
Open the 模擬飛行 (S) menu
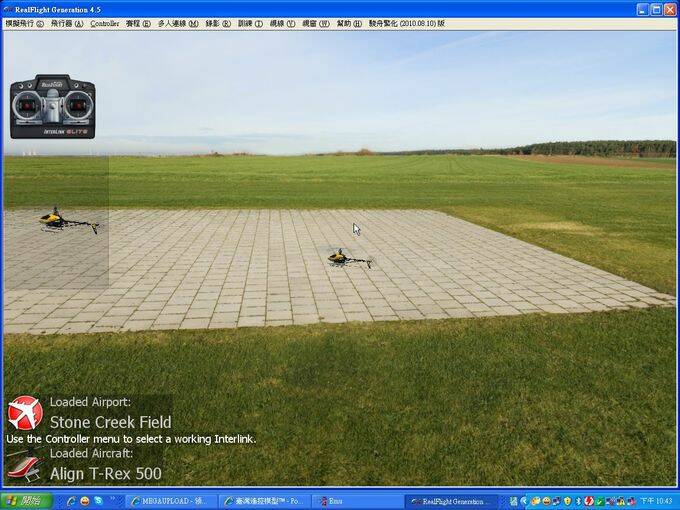[x=24, y=23]
